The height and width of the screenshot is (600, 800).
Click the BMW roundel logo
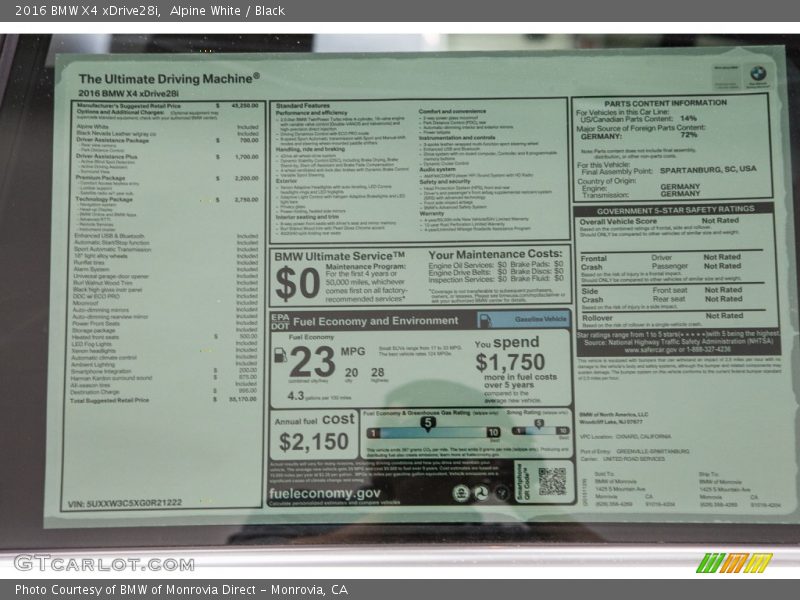(x=757, y=74)
